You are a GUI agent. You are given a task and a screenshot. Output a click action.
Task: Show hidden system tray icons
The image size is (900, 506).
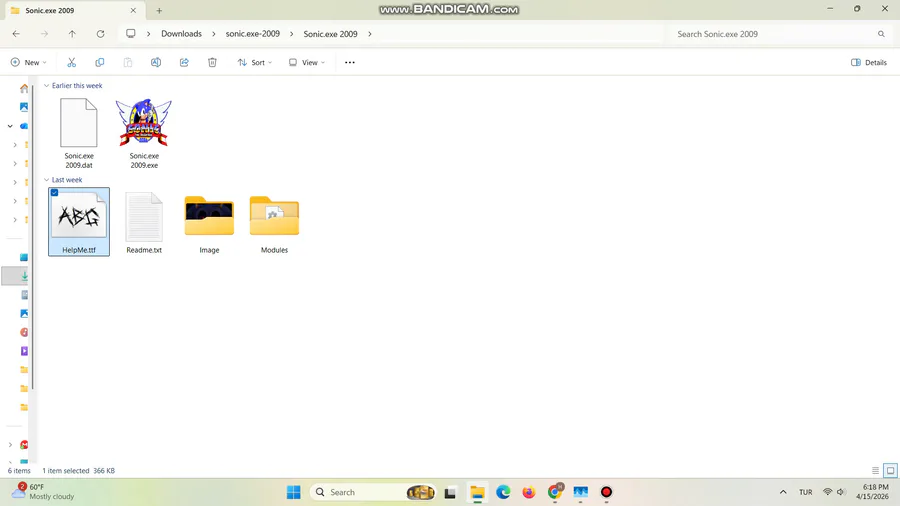783,492
